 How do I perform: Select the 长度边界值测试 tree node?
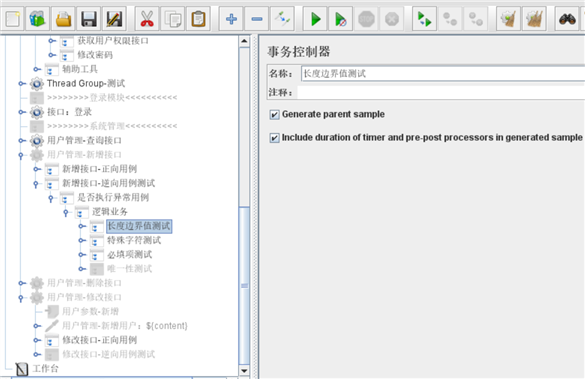tap(139, 226)
